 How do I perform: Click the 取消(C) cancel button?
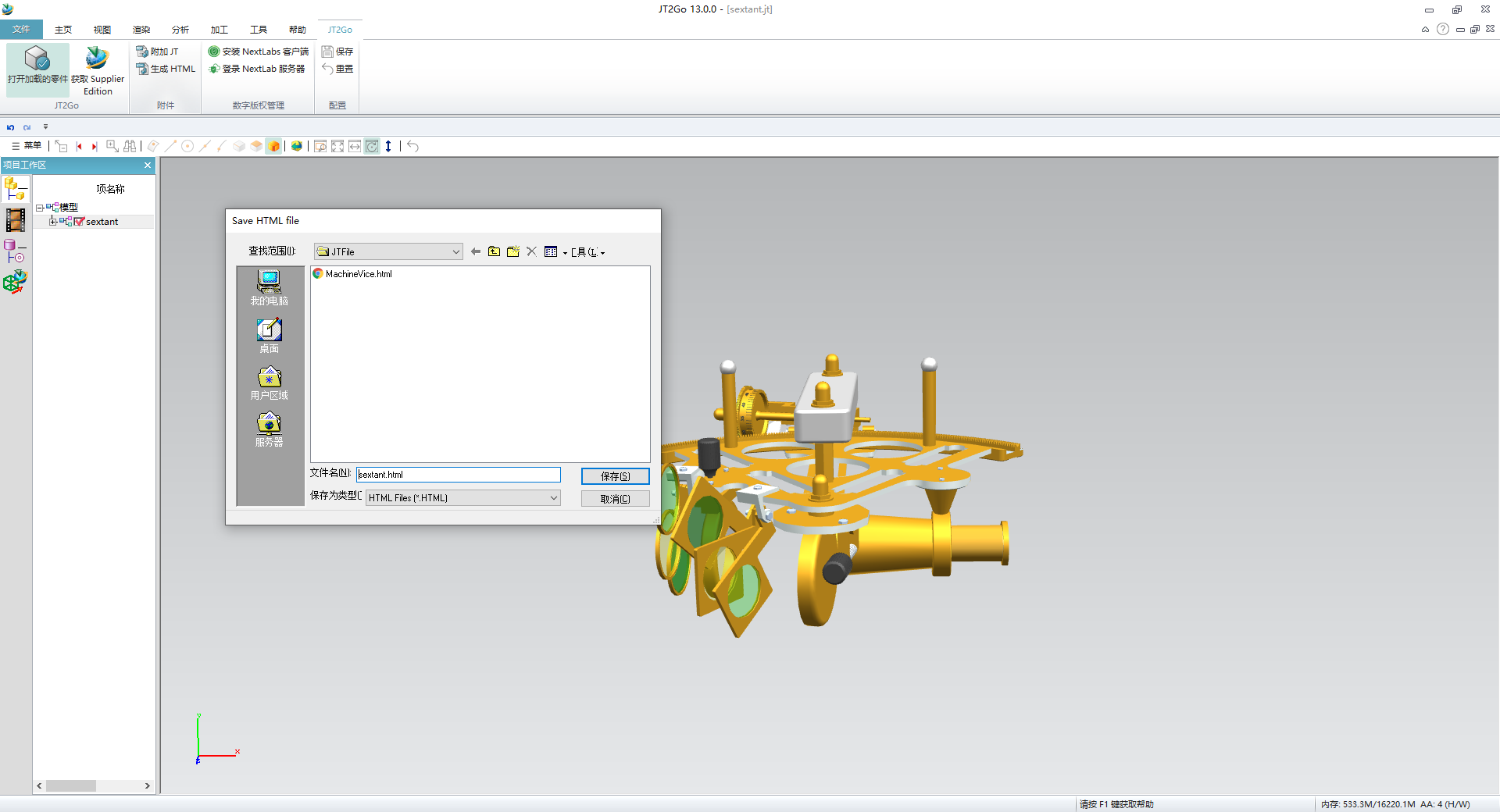[x=615, y=499]
